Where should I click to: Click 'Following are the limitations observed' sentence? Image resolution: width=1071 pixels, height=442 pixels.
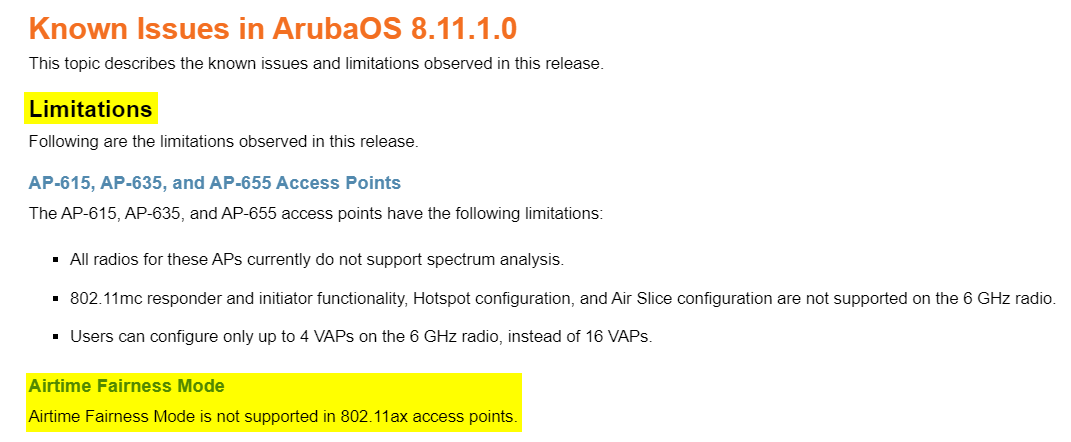(x=223, y=141)
